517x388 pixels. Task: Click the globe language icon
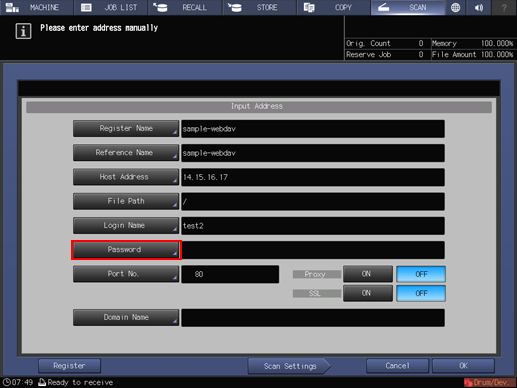(x=455, y=7)
